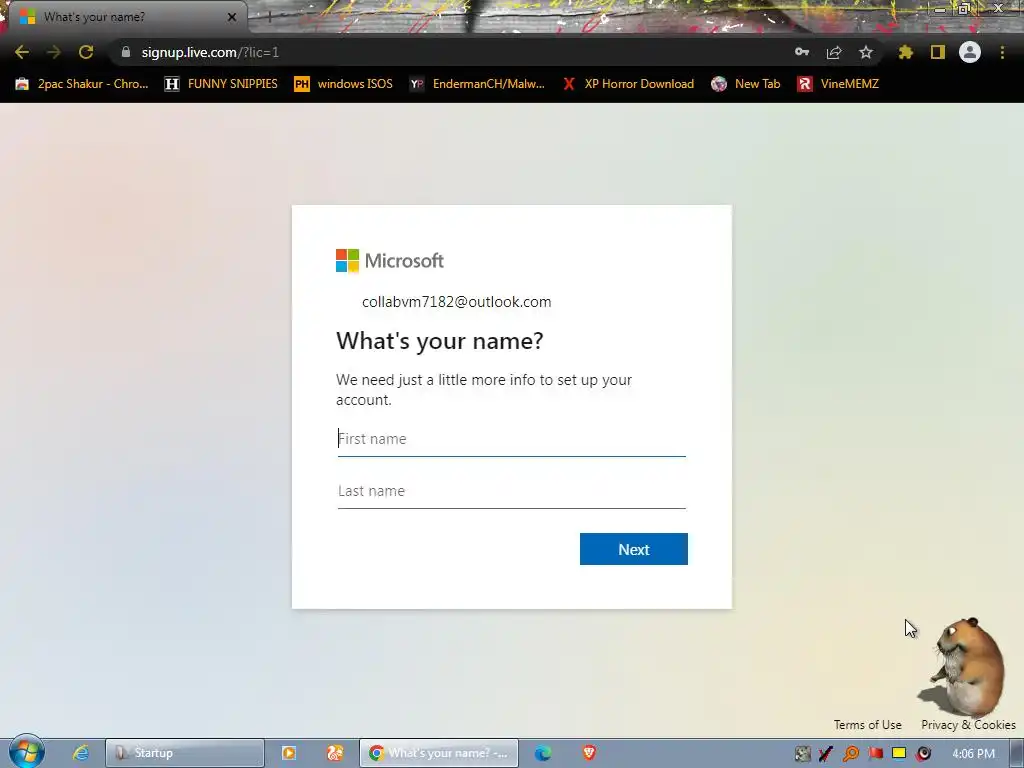Open the Chrome profile avatar
Screen dimensions: 1024x768
point(970,52)
